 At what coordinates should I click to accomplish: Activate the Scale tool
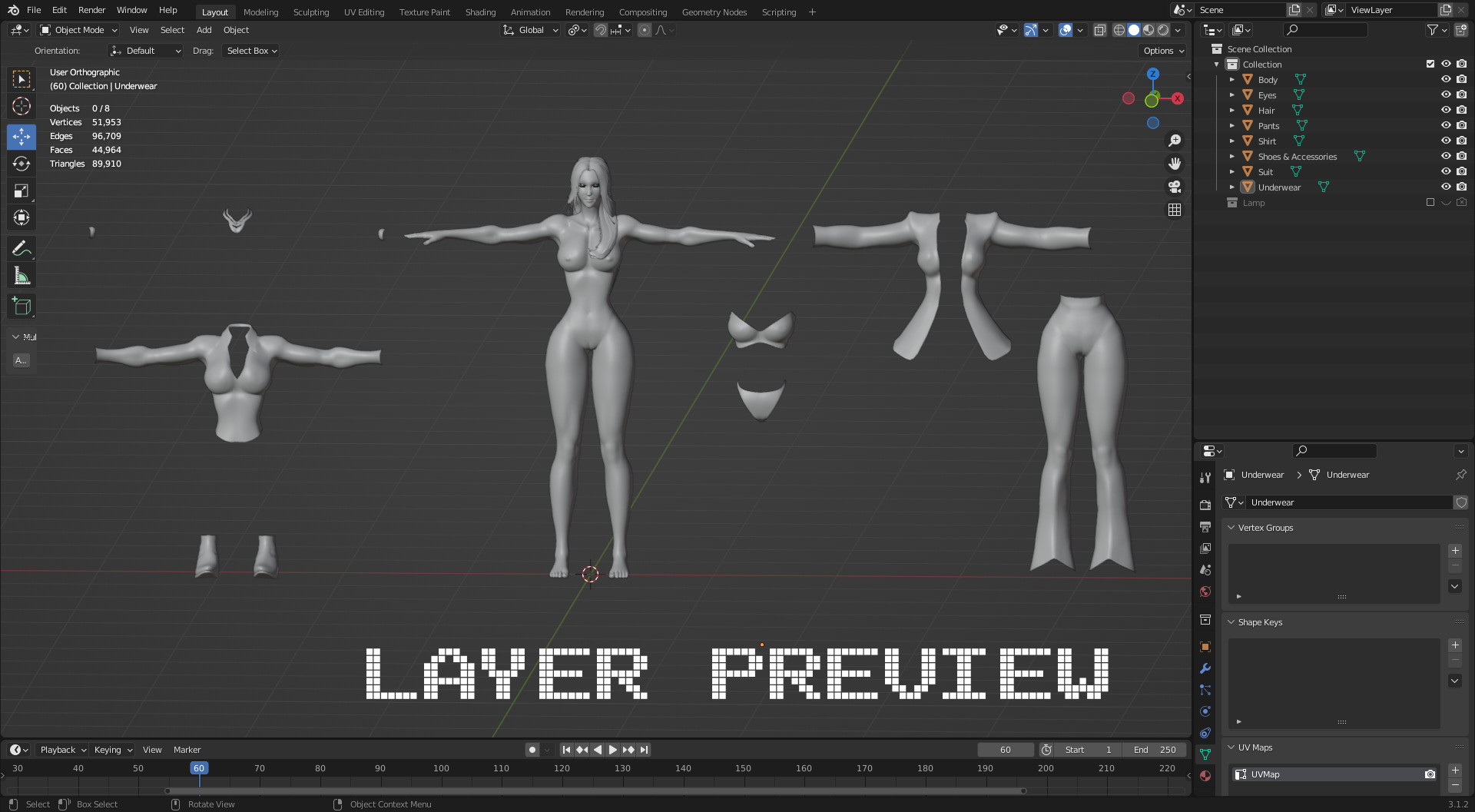[22, 191]
